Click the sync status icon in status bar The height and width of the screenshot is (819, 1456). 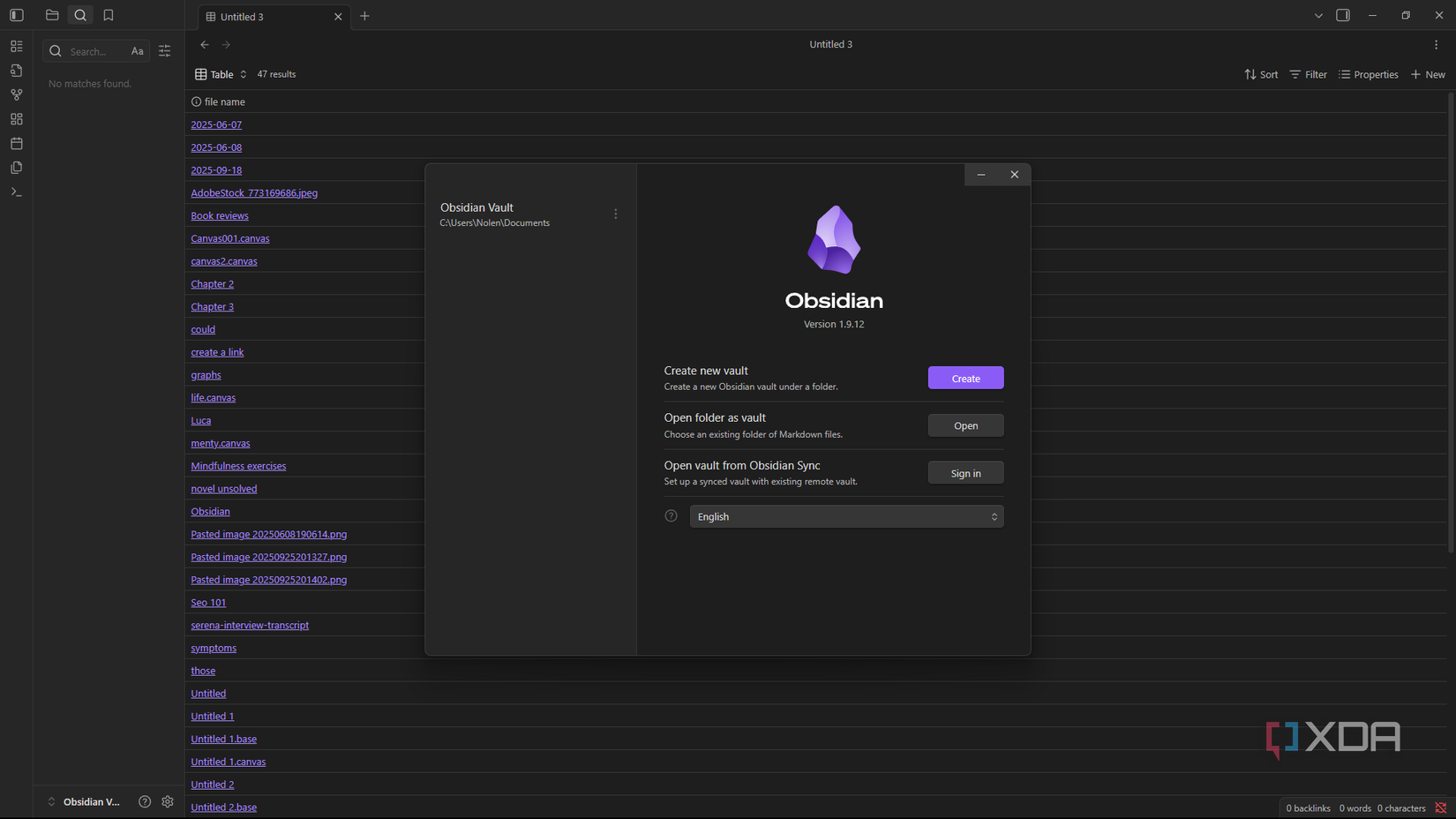pos(1440,808)
